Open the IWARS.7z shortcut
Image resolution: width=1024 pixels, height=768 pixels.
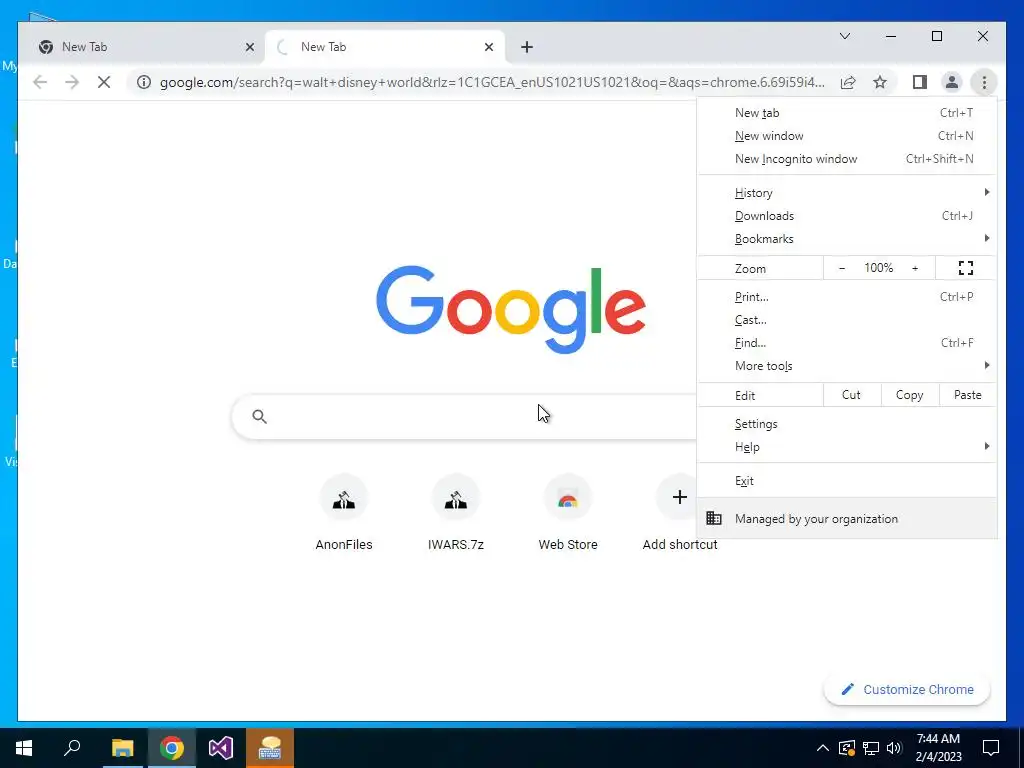456,514
